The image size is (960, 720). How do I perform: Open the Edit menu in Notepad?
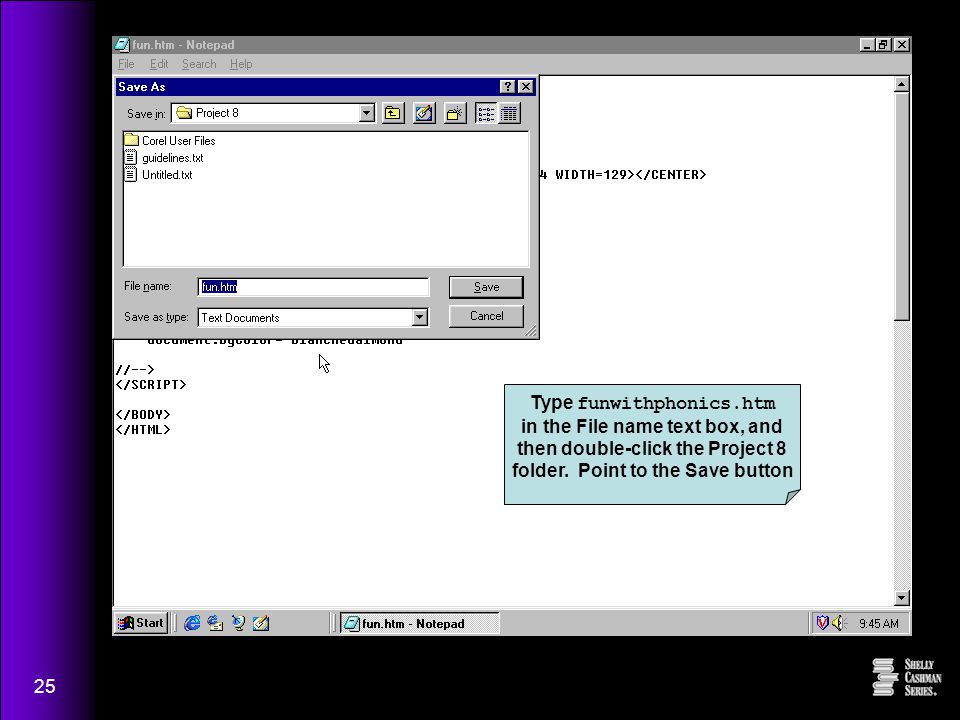[x=159, y=64]
